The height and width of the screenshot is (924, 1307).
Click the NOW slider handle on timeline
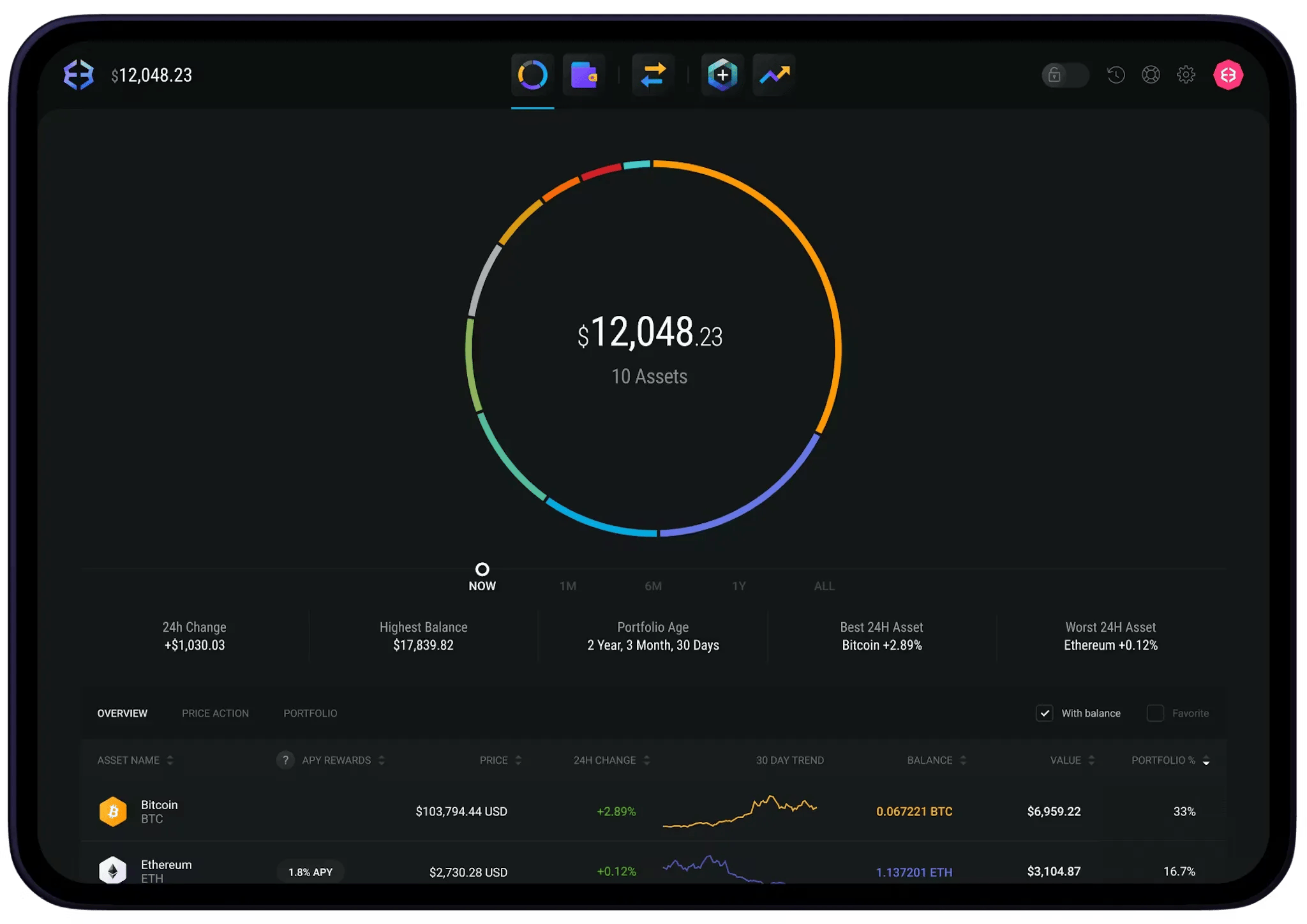click(482, 570)
